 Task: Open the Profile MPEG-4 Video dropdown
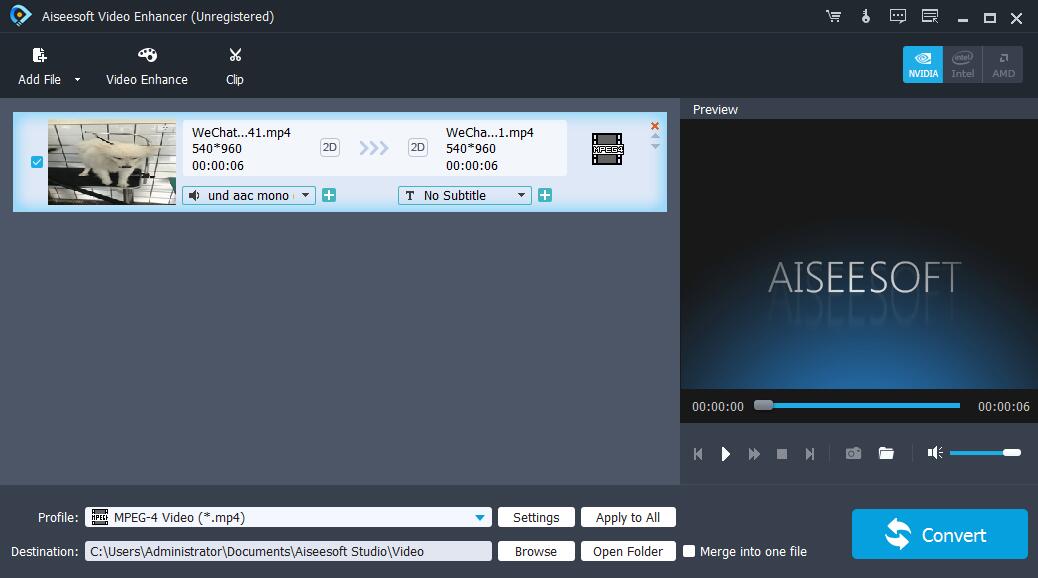coord(289,517)
